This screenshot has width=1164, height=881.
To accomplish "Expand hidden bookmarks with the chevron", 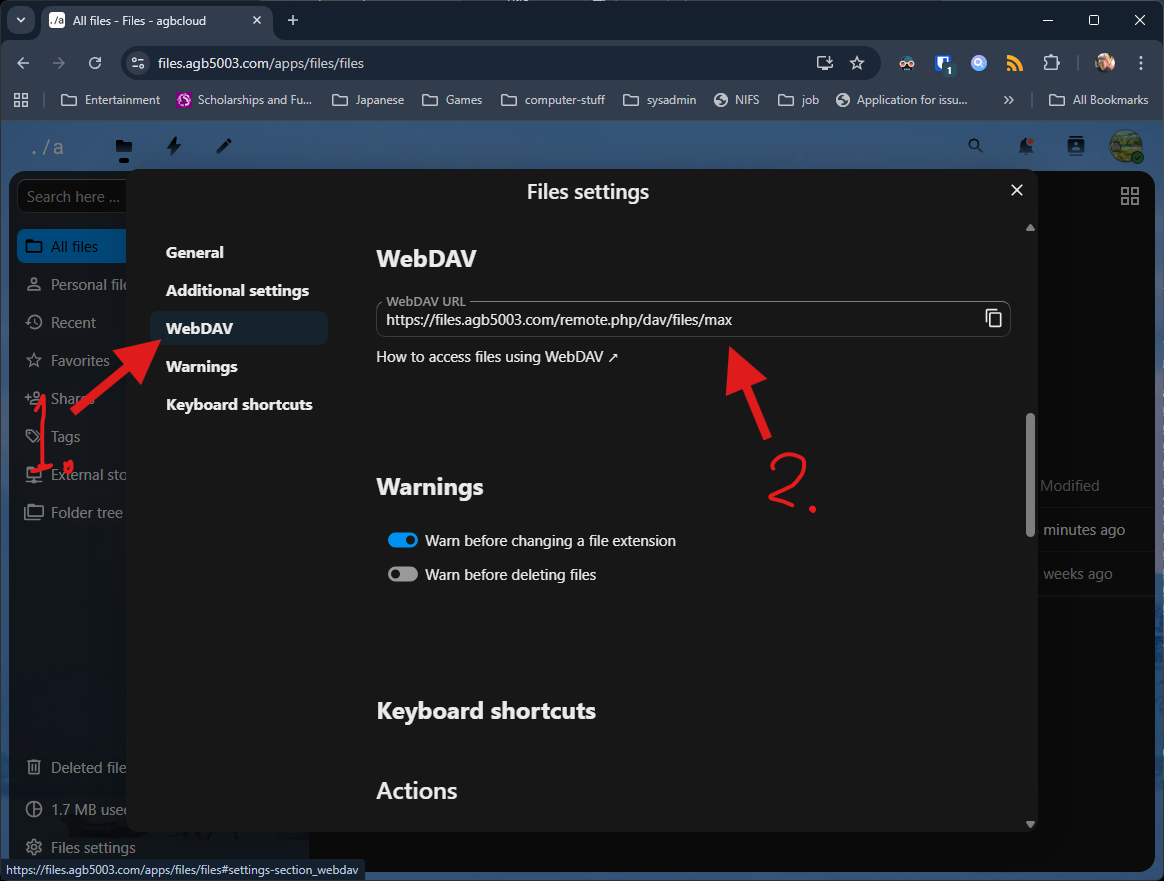I will click(x=1009, y=99).
